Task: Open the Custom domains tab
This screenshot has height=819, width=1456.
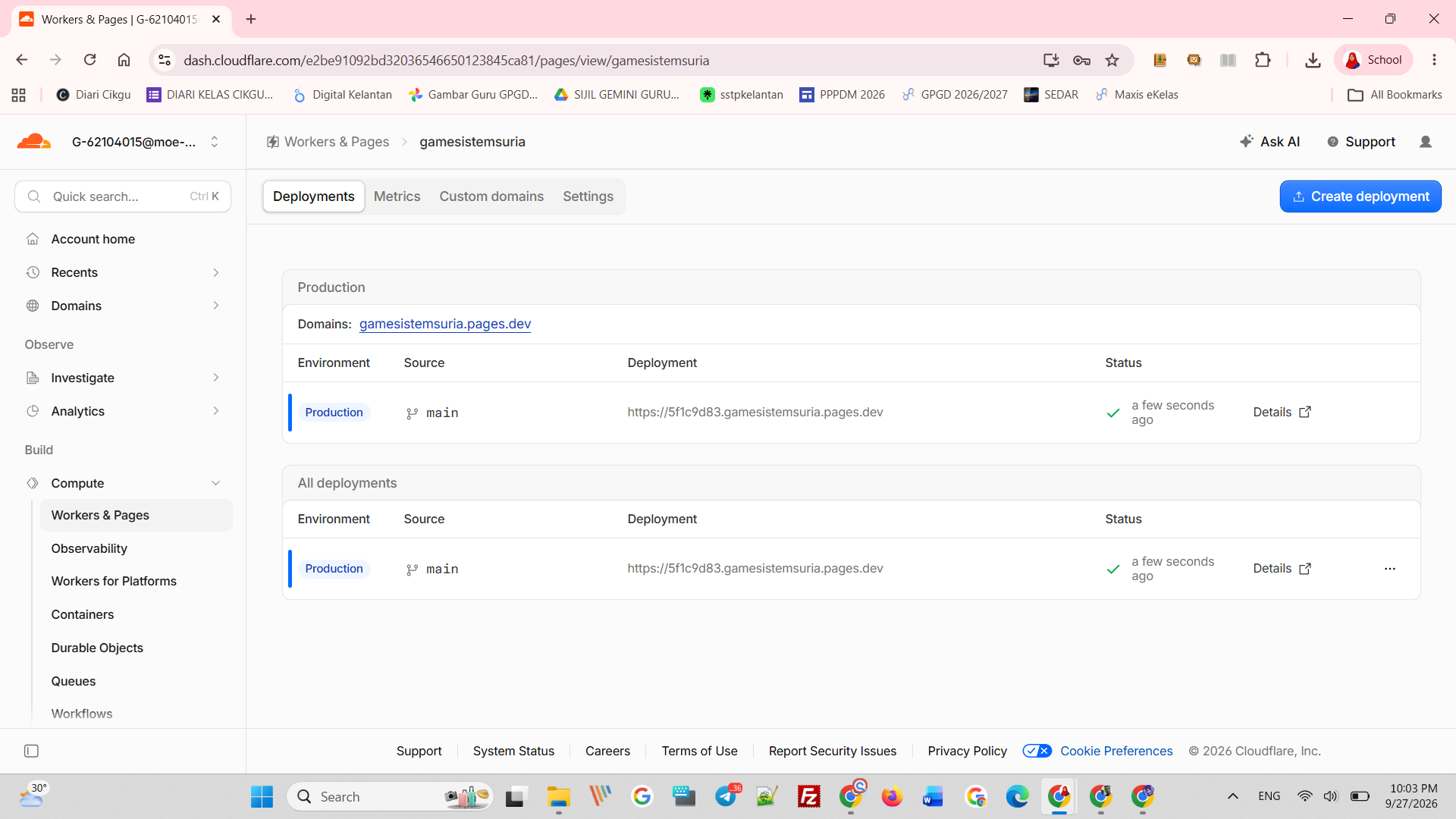Action: [491, 196]
